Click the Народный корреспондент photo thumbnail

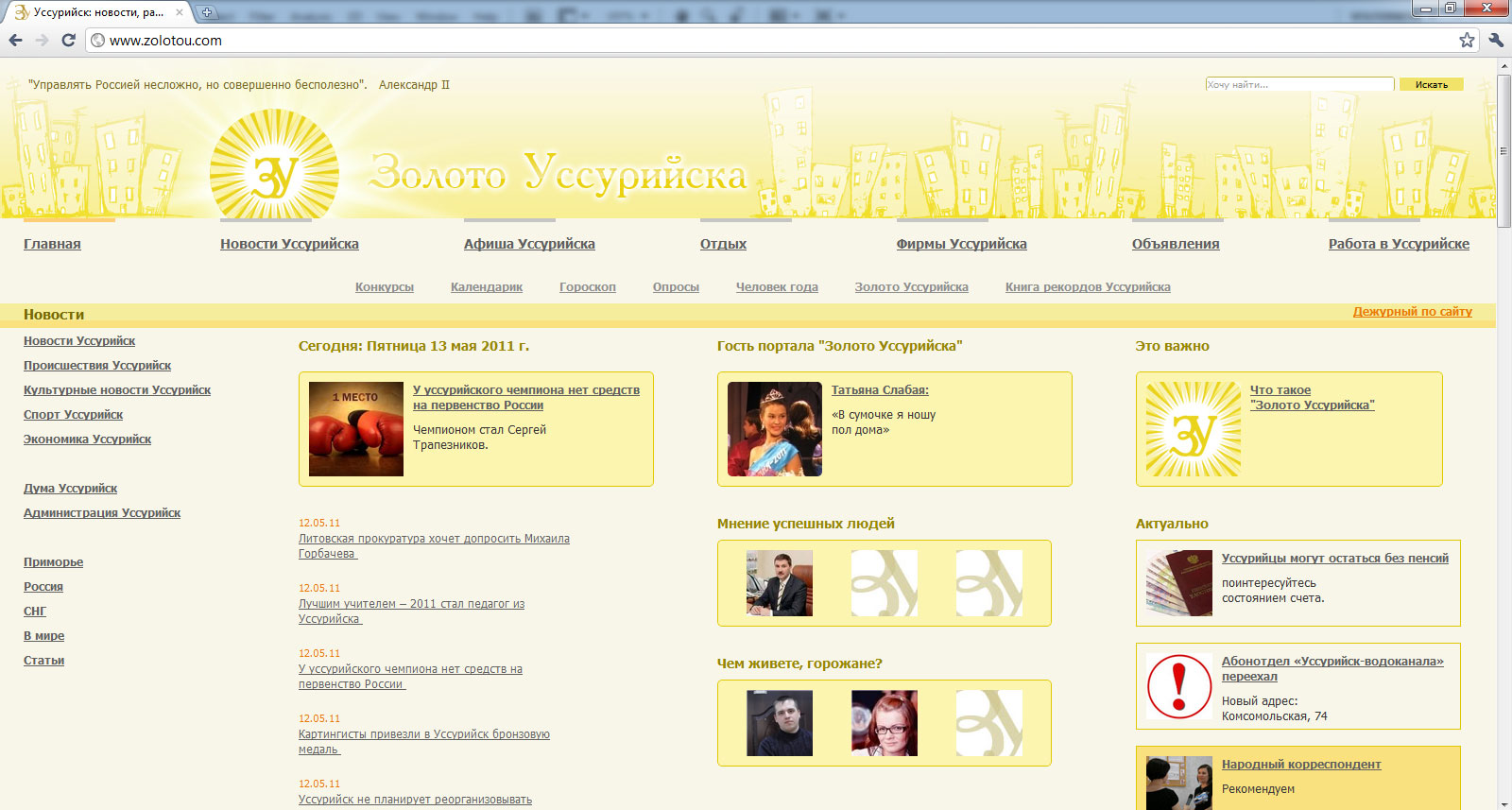(x=1179, y=784)
